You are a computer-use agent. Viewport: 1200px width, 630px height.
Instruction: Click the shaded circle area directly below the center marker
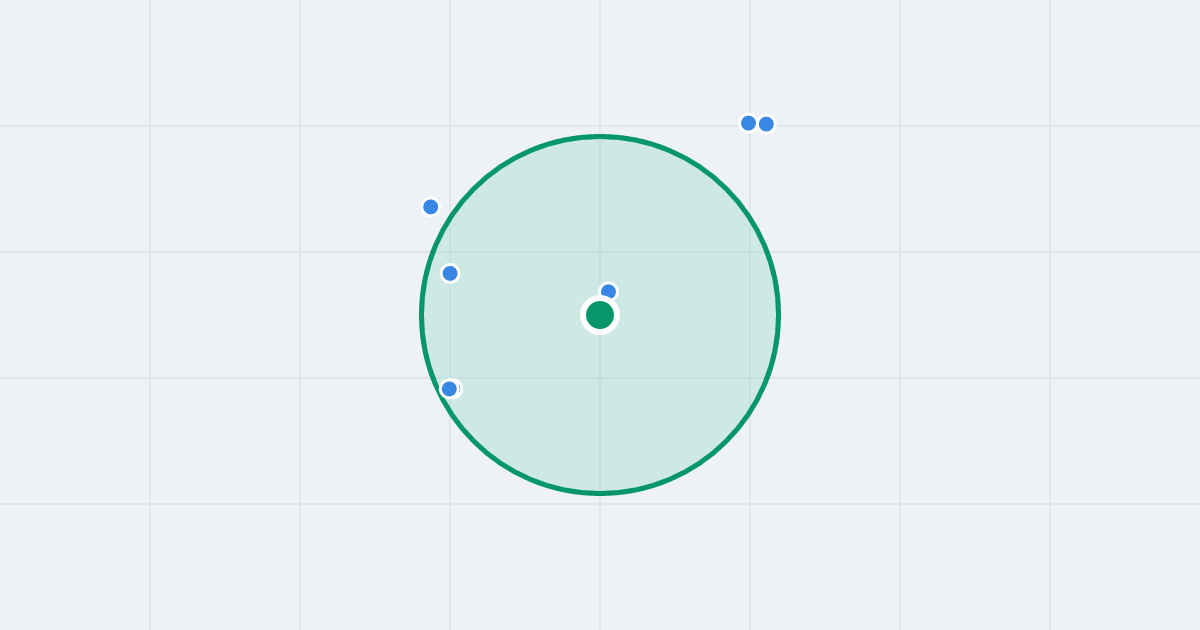[x=600, y=410]
